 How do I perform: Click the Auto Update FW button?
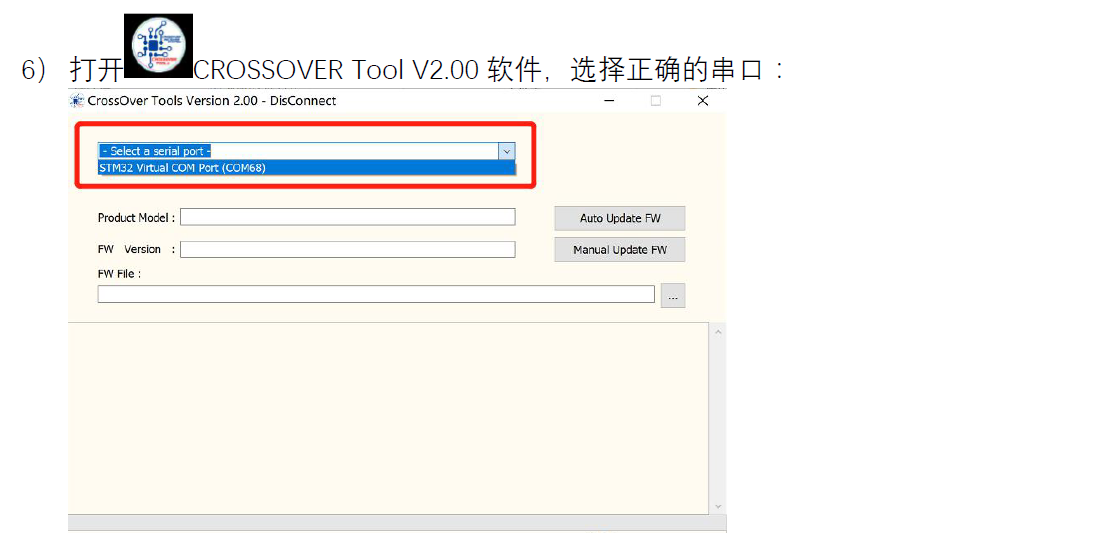(x=620, y=219)
